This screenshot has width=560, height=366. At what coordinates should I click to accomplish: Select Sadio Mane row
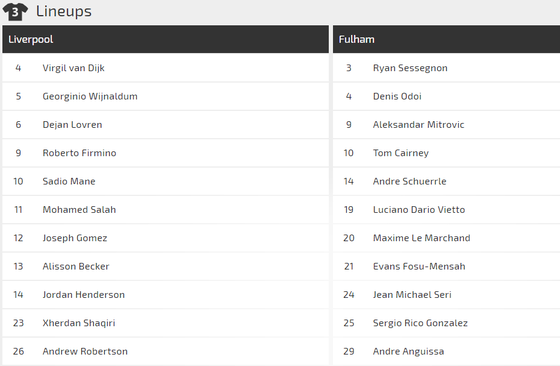(165, 181)
